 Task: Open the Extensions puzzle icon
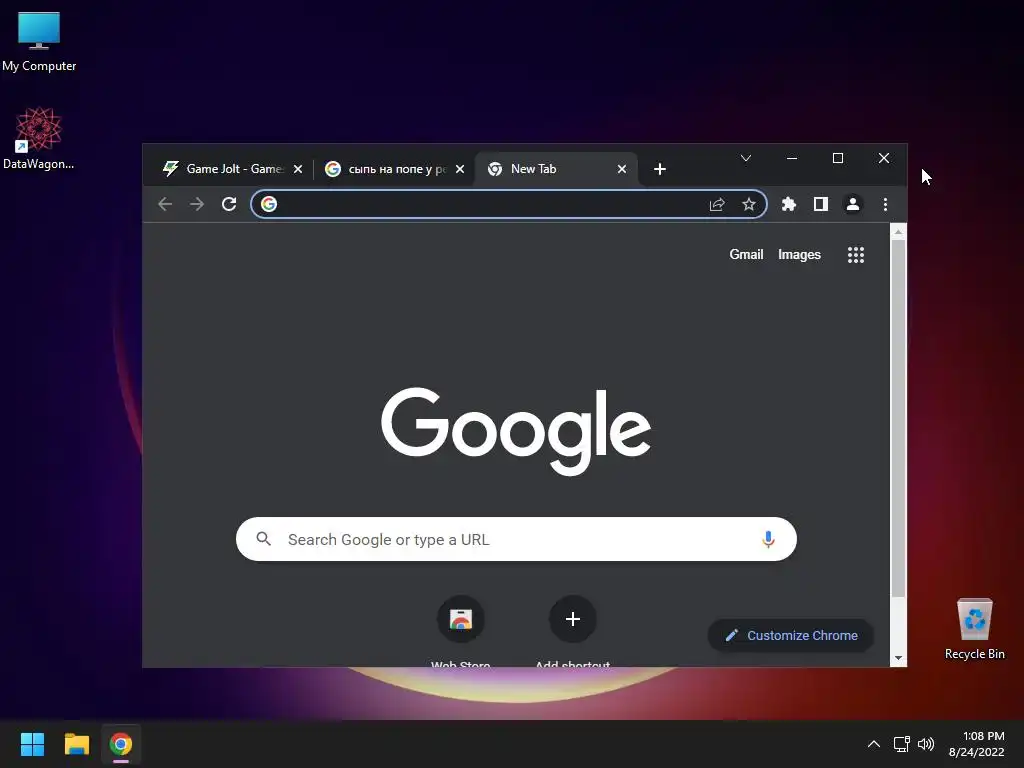click(789, 204)
